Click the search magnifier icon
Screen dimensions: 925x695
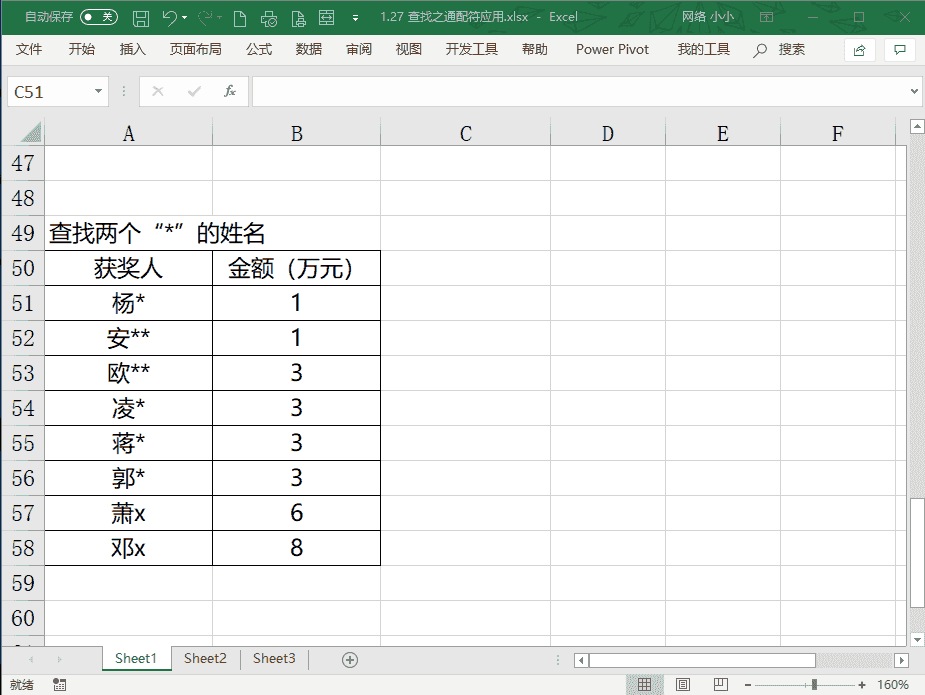760,50
